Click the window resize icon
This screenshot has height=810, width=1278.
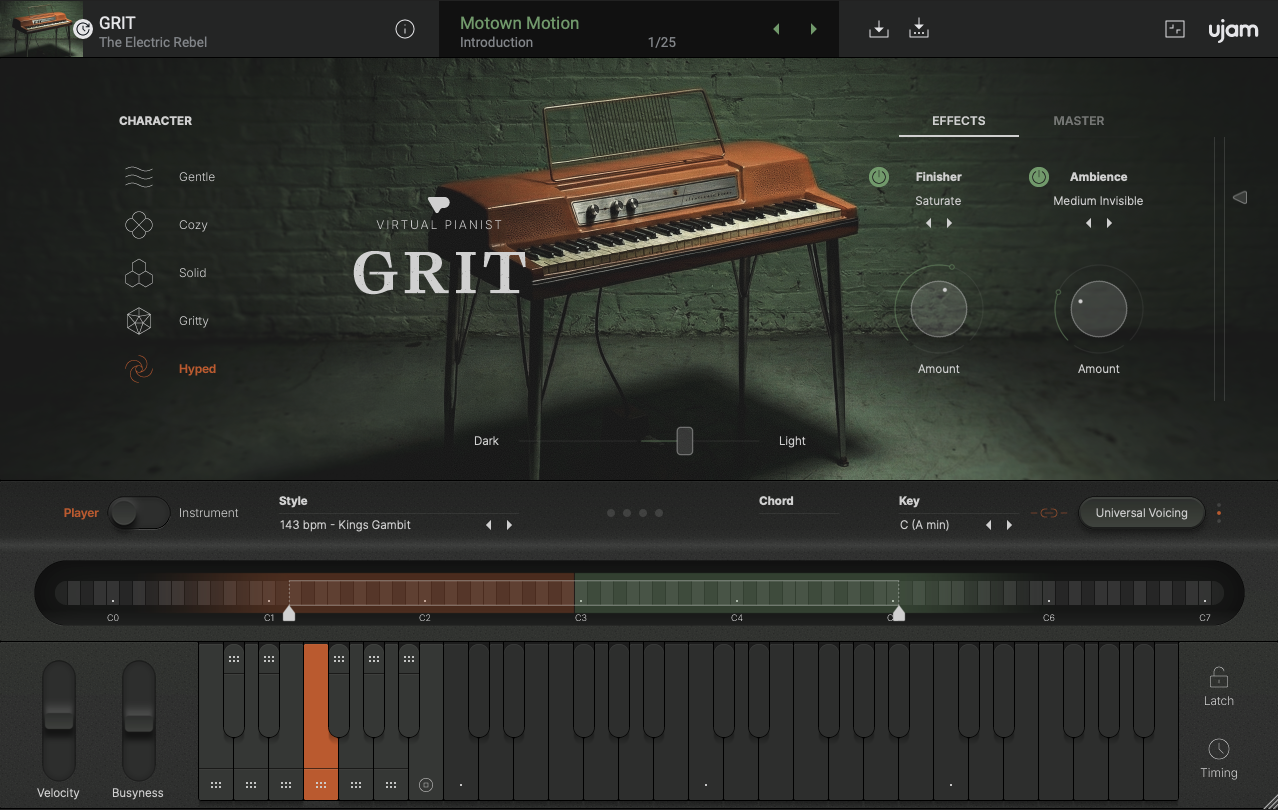[x=1175, y=29]
